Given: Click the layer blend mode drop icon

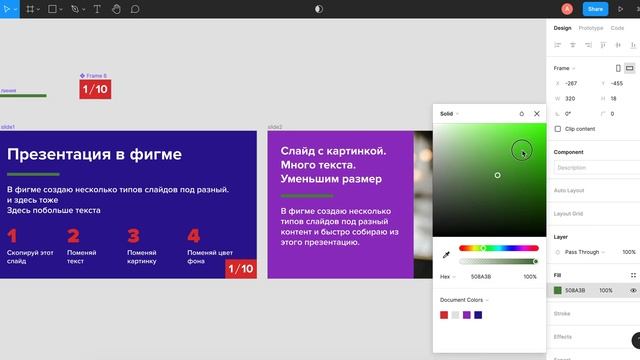Looking at the screenshot, I should [558, 252].
